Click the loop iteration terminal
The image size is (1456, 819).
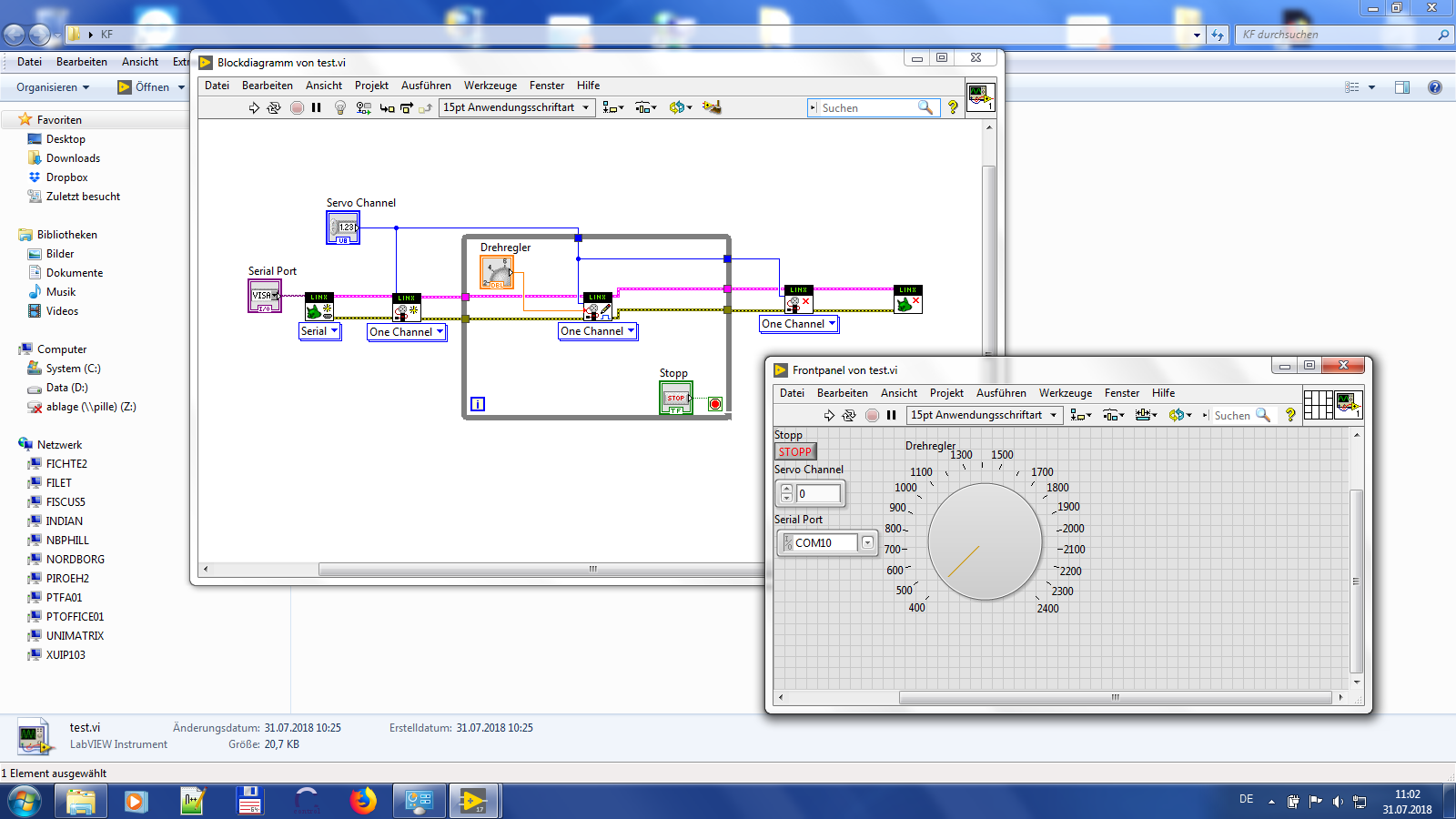[478, 404]
